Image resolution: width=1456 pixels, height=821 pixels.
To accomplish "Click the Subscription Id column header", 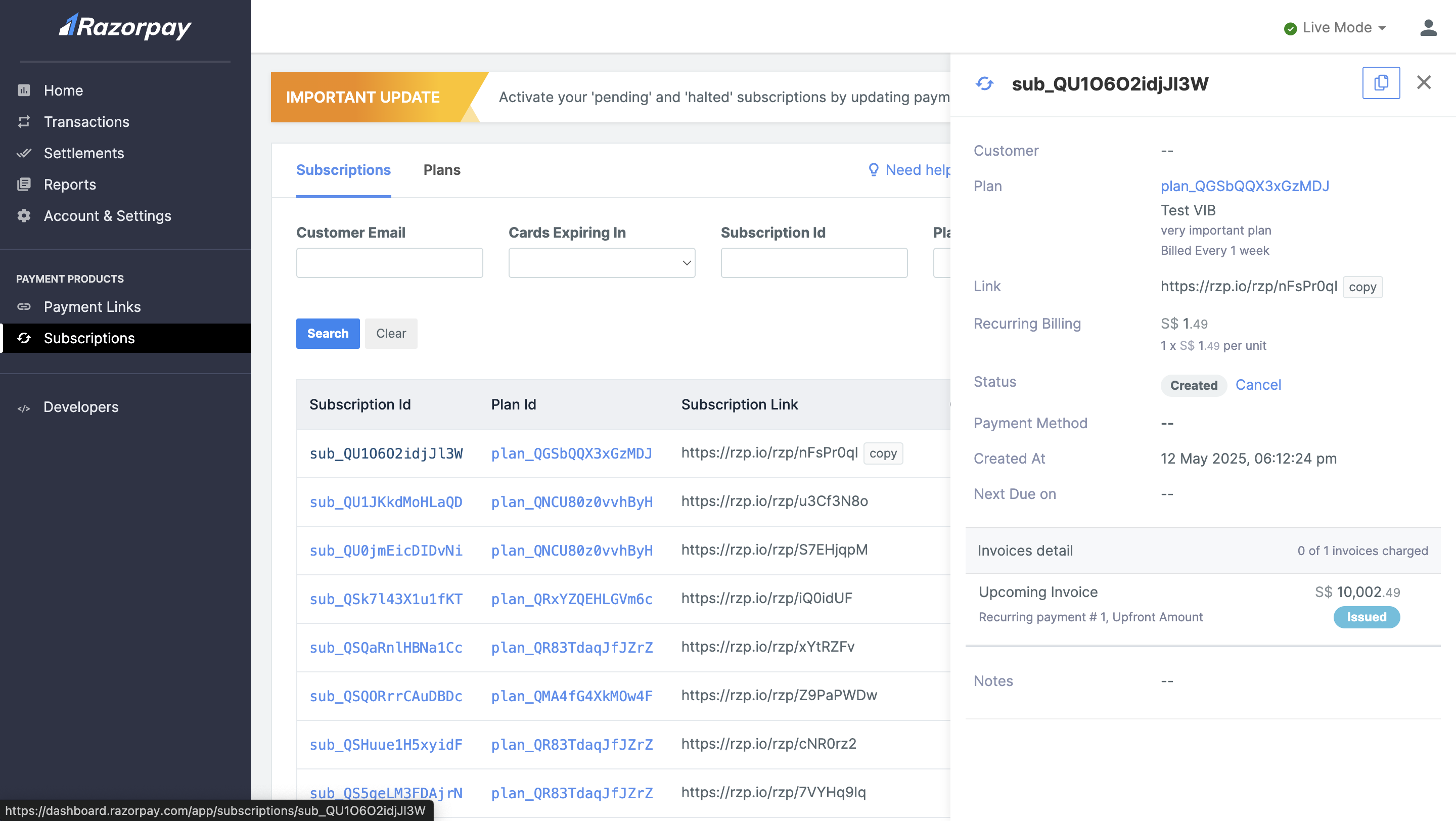I will (360, 404).
